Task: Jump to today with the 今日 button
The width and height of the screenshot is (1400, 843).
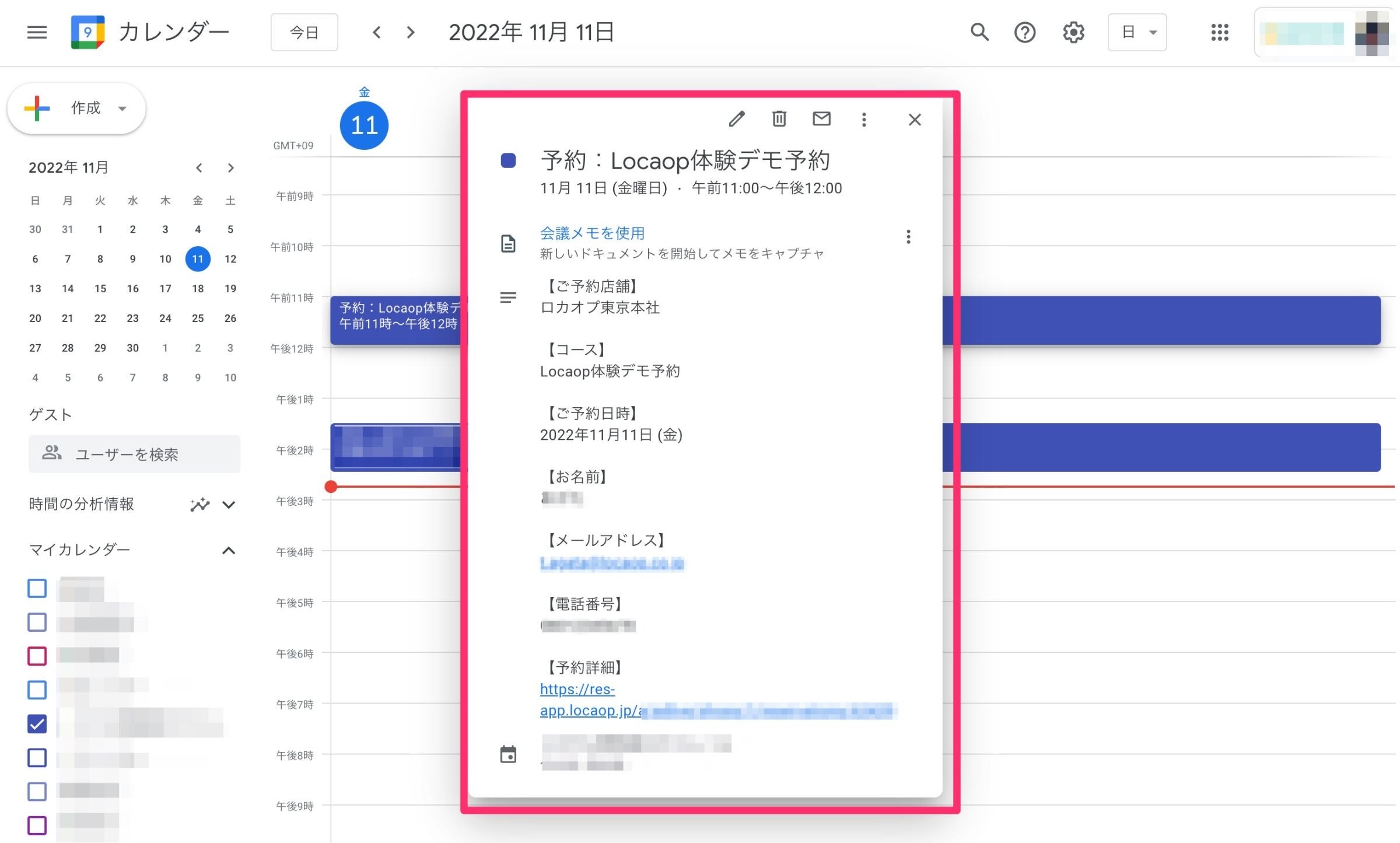Action: point(304,33)
